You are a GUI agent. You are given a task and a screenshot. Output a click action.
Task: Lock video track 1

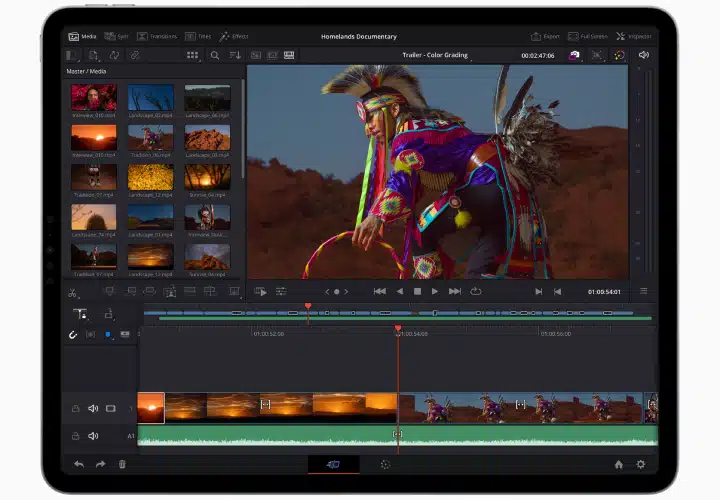(76, 409)
